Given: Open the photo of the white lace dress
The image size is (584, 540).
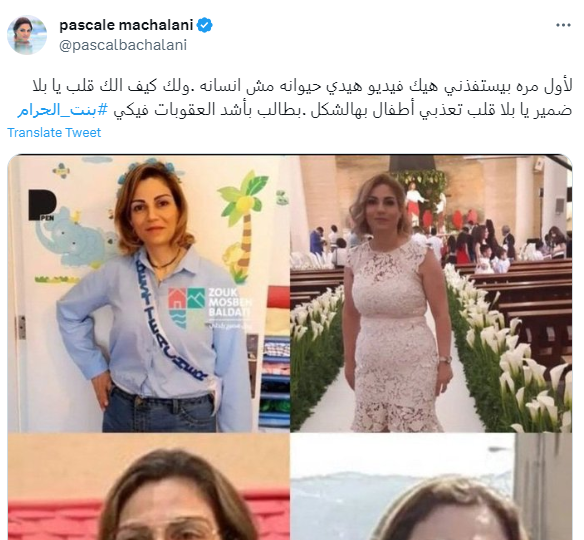Looking at the screenshot, I should pyautogui.click(x=431, y=293).
